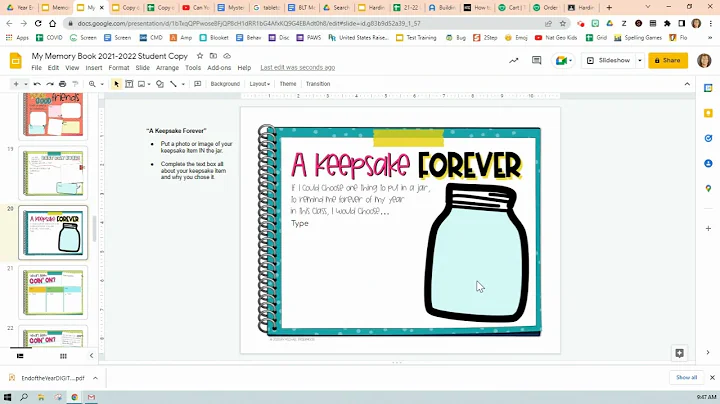Click the Share button
720x404 pixels.
pos(668,61)
